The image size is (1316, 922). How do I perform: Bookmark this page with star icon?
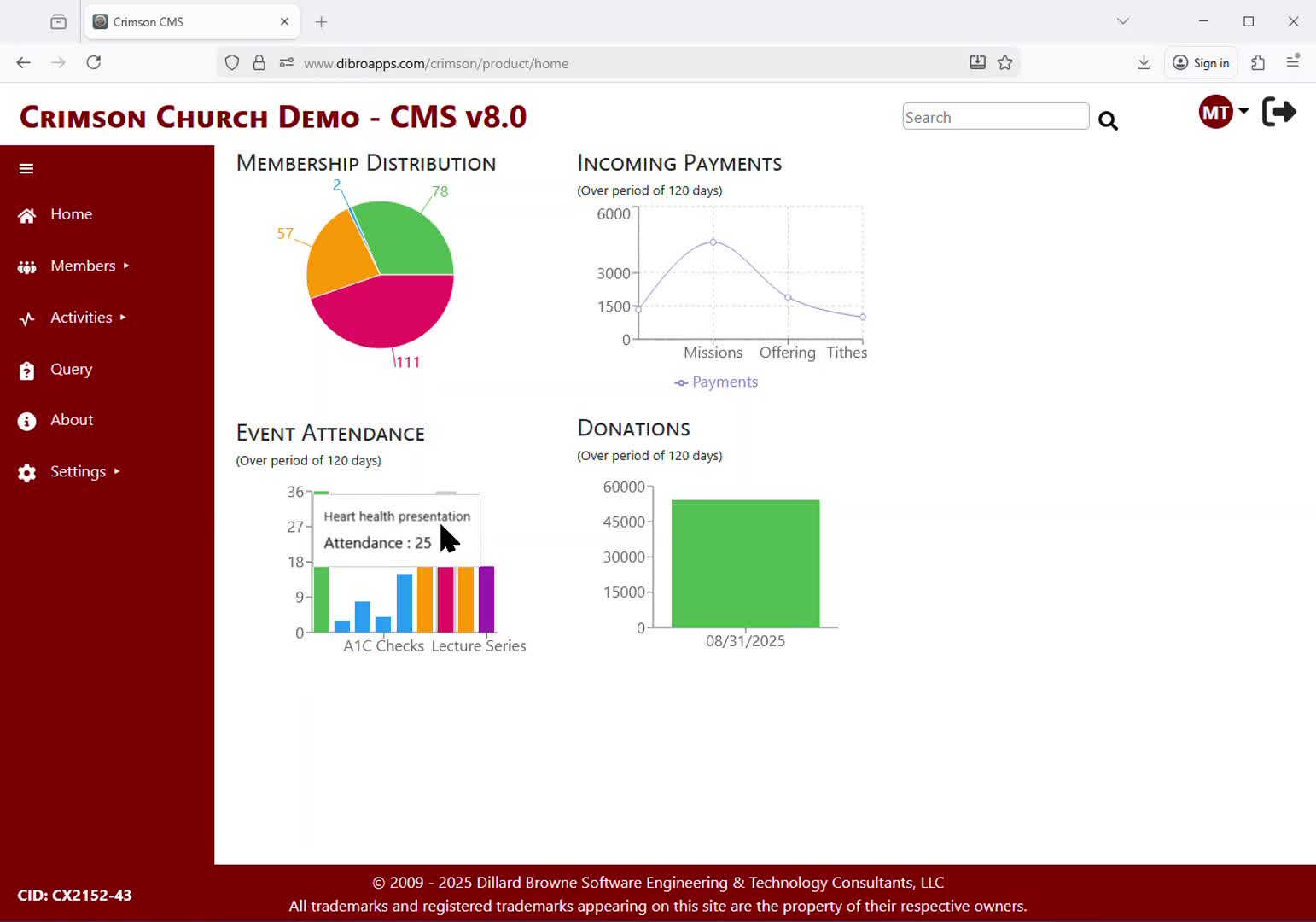1005,63
